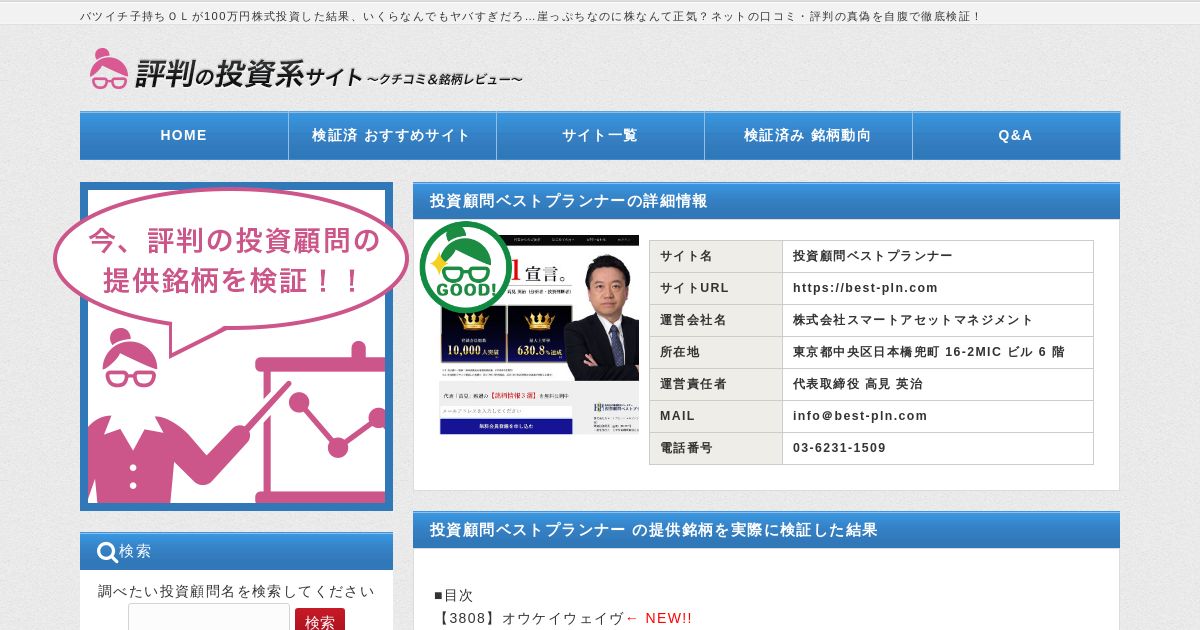The image size is (1200, 630).
Task: Open 検証済 おすすめサイト menu
Action: click(x=392, y=136)
